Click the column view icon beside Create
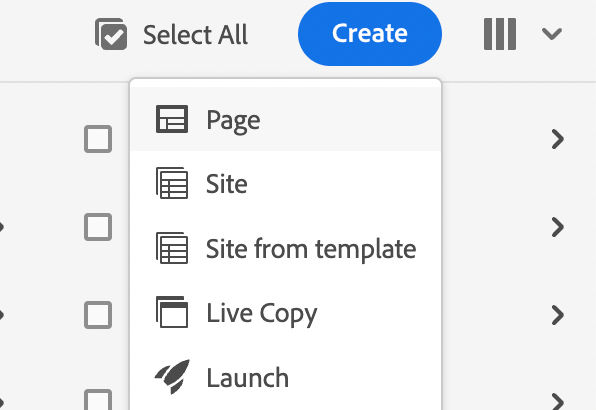Viewport: 596px width, 410px height. tap(500, 34)
